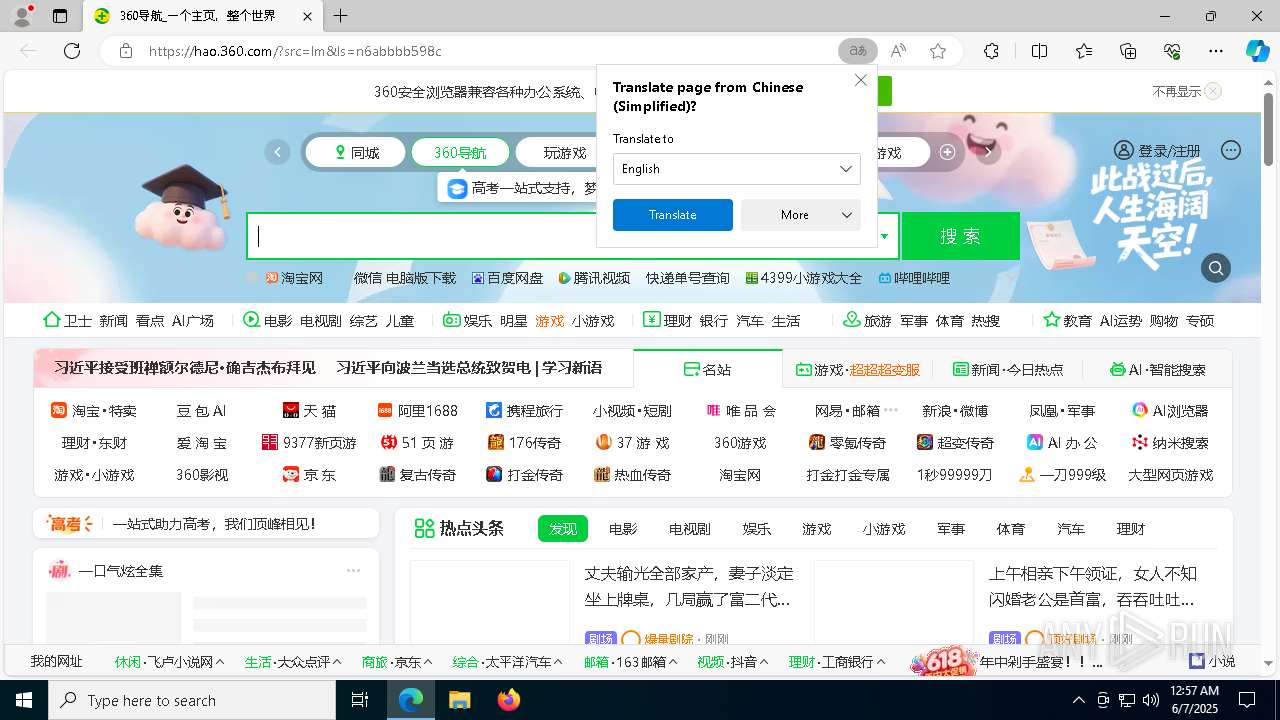The width and height of the screenshot is (1280, 720).
Task: Open the Windows Start menu
Action: 24,700
